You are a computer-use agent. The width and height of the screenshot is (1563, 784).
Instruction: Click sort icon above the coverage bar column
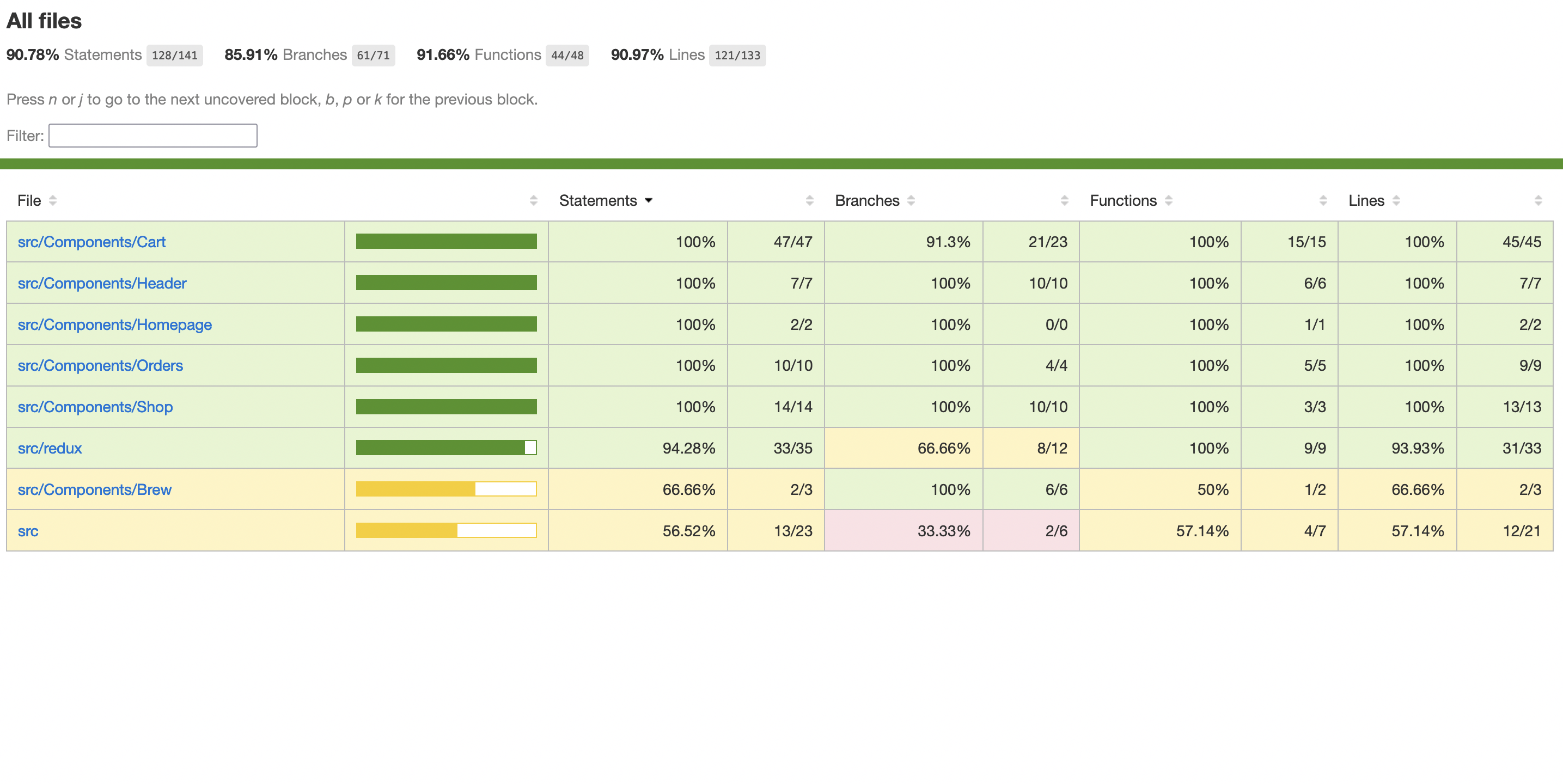(533, 200)
